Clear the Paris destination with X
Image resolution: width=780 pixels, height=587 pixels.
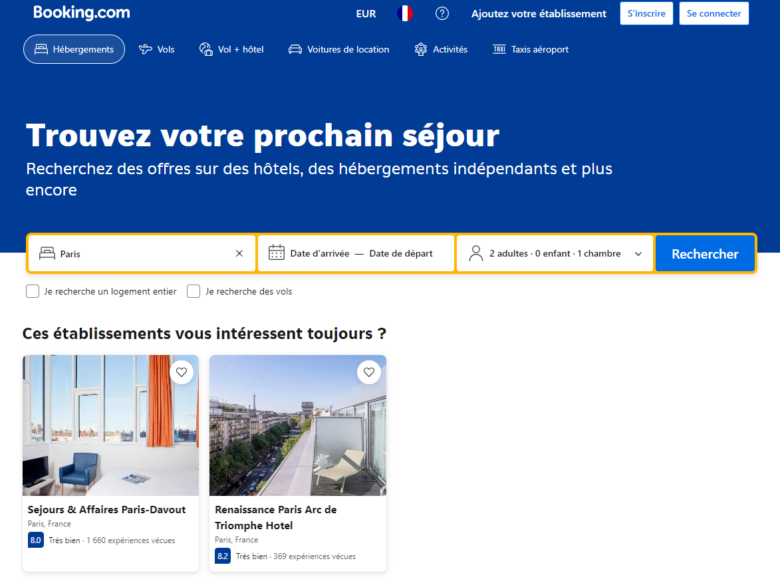click(x=239, y=254)
